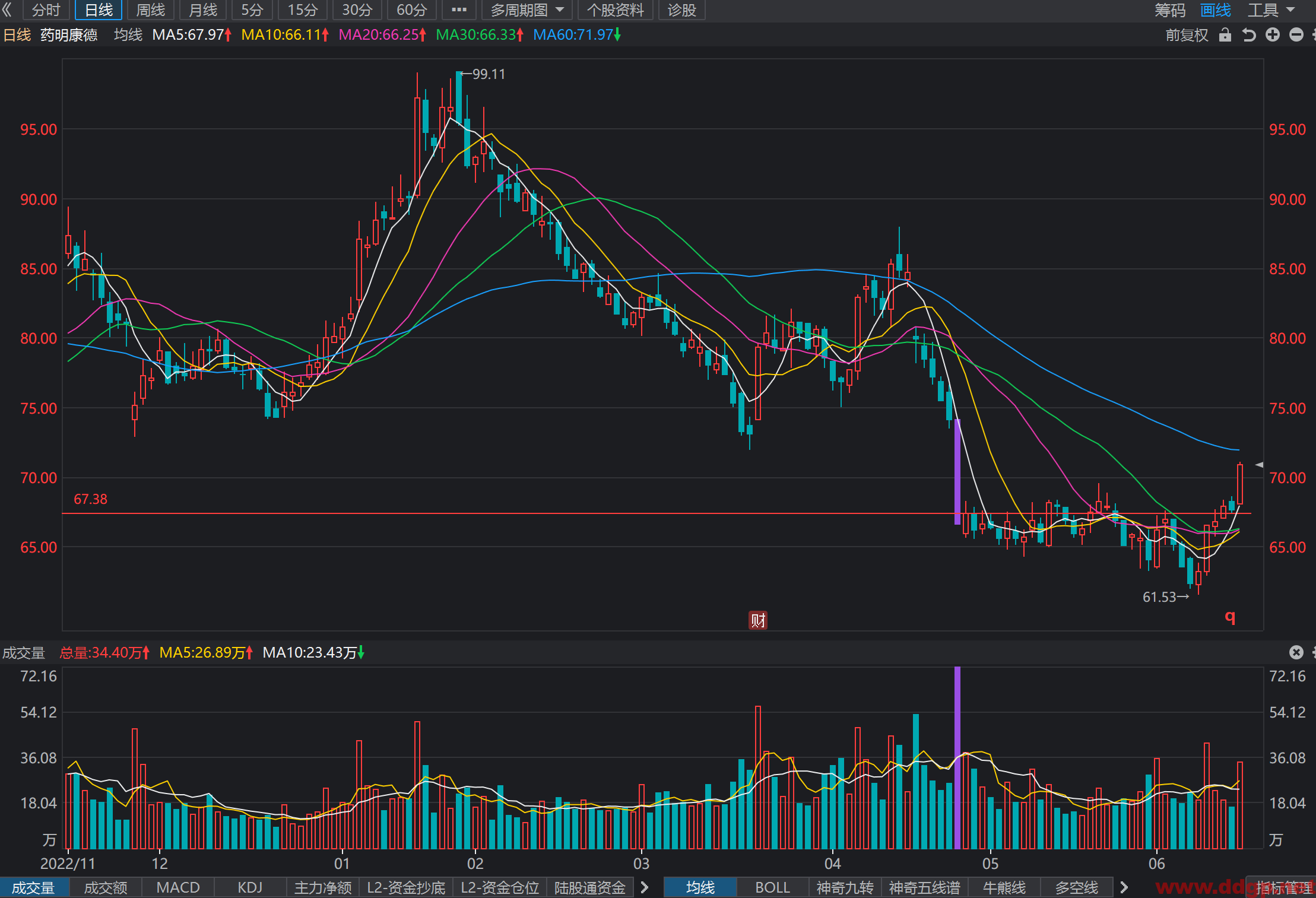The width and height of the screenshot is (1316, 898).
Task: Switch to the 分时 intraday view
Action: (x=46, y=10)
